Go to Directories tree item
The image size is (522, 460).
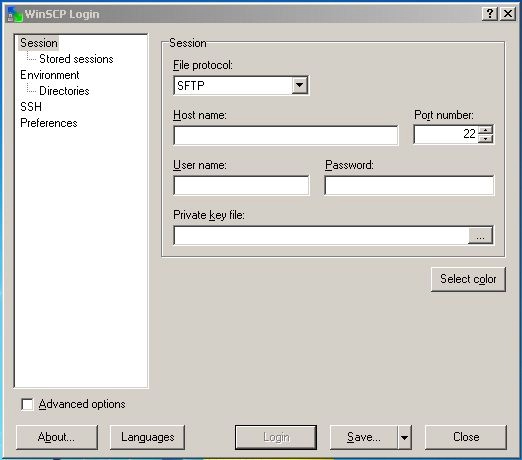64,91
